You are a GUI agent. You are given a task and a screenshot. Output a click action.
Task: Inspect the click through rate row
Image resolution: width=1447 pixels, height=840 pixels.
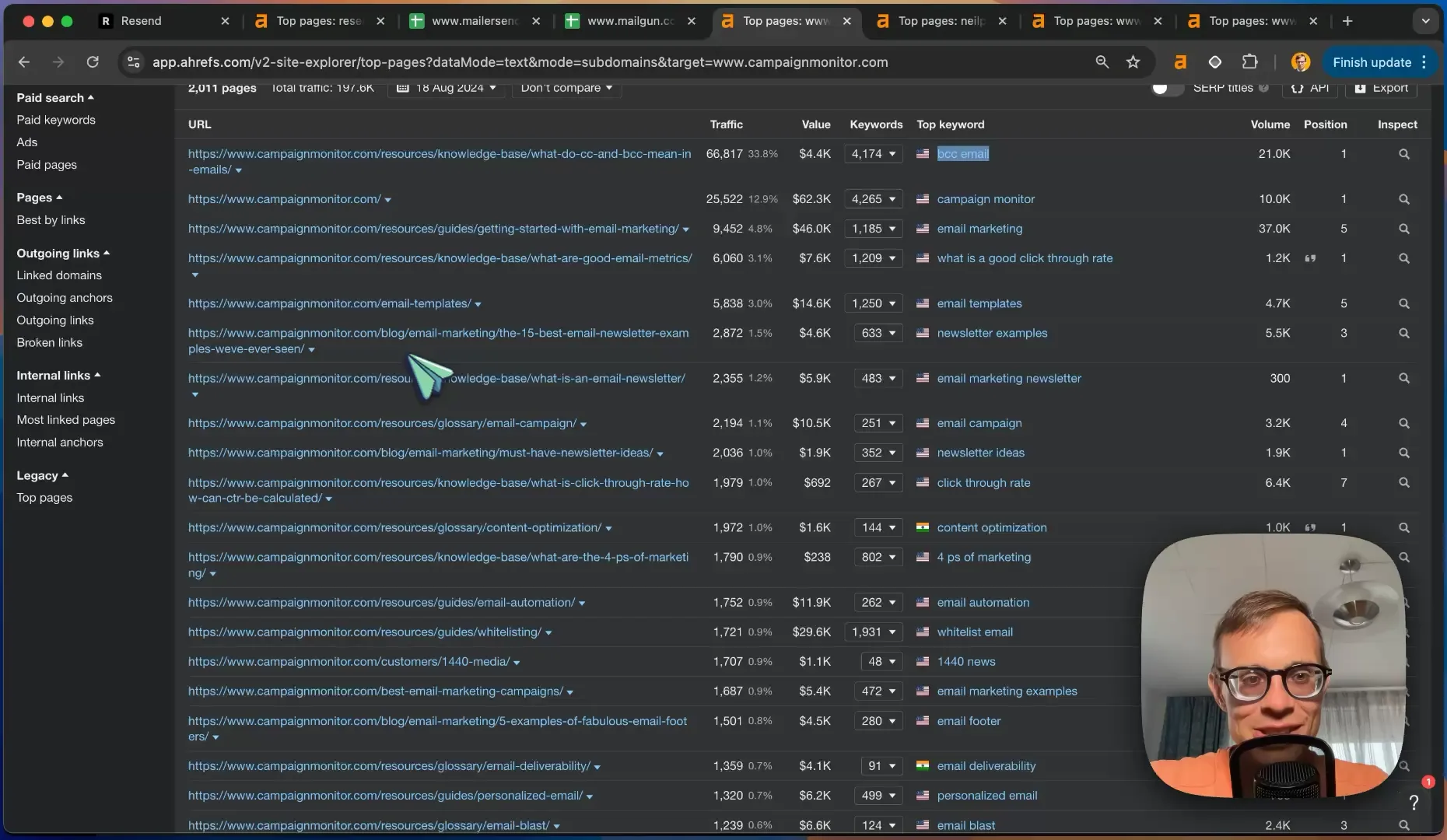coord(1403,483)
